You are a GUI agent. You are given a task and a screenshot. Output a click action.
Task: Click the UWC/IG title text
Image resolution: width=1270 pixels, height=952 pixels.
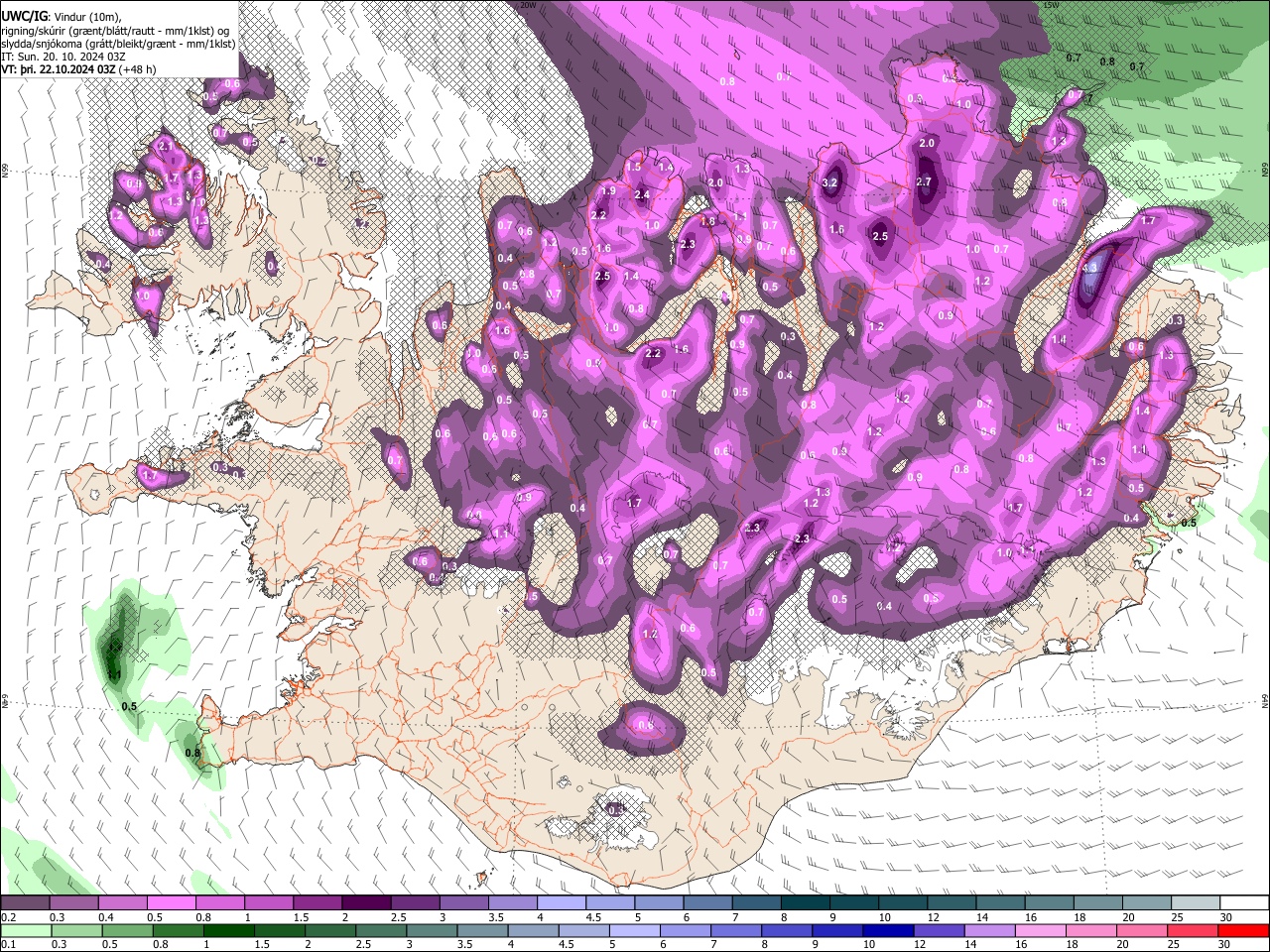23,17
